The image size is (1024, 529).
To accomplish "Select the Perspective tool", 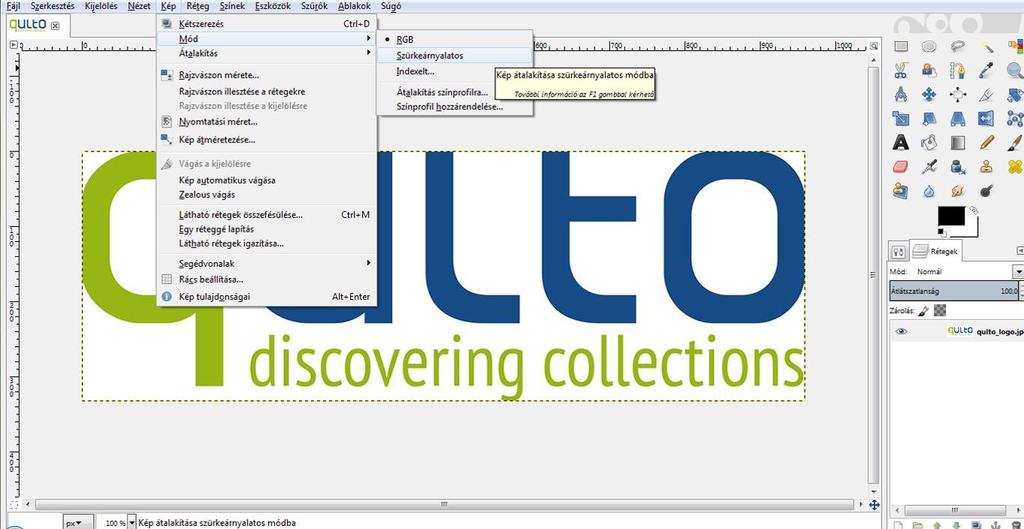I will pyautogui.click(x=958, y=118).
